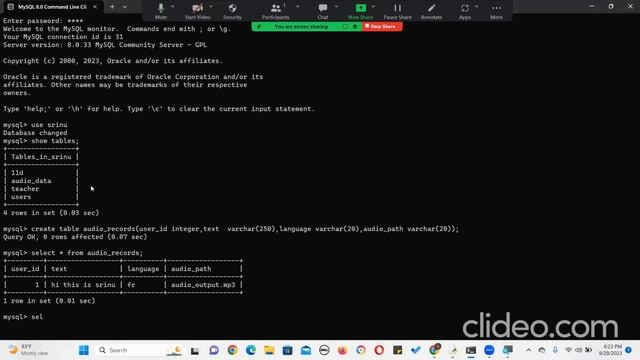Click 'teacher' in tables list
Image resolution: width=640 pixels, height=360 pixels.
click(25, 189)
